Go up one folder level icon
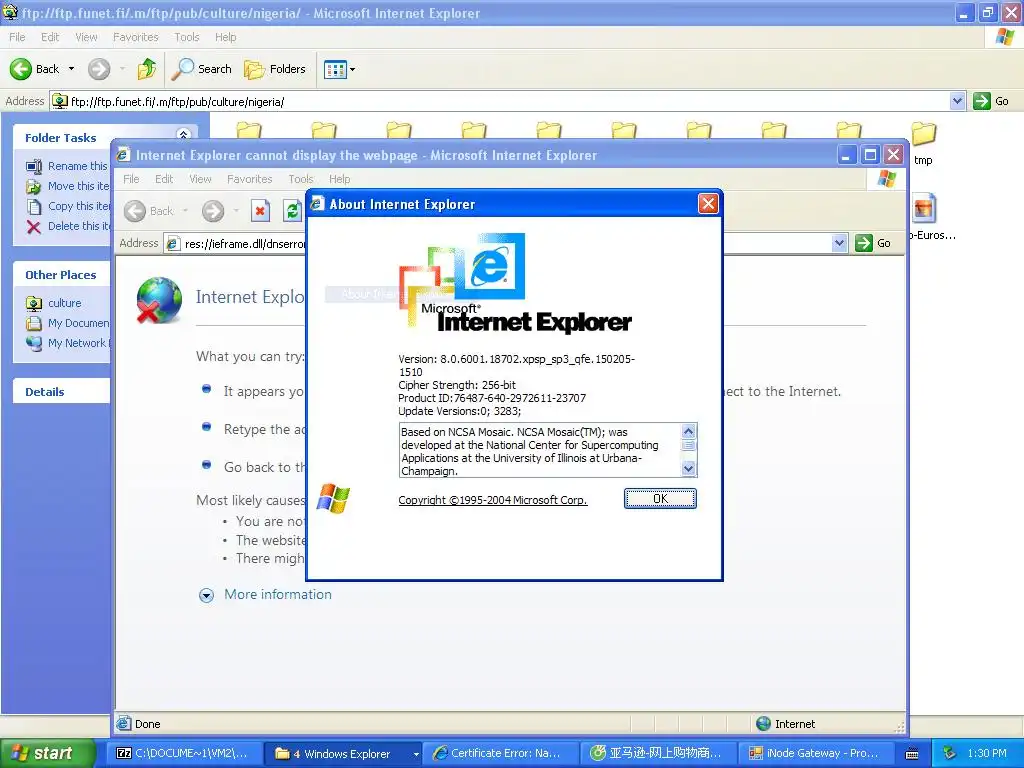Image resolution: width=1024 pixels, height=768 pixels. coord(147,69)
